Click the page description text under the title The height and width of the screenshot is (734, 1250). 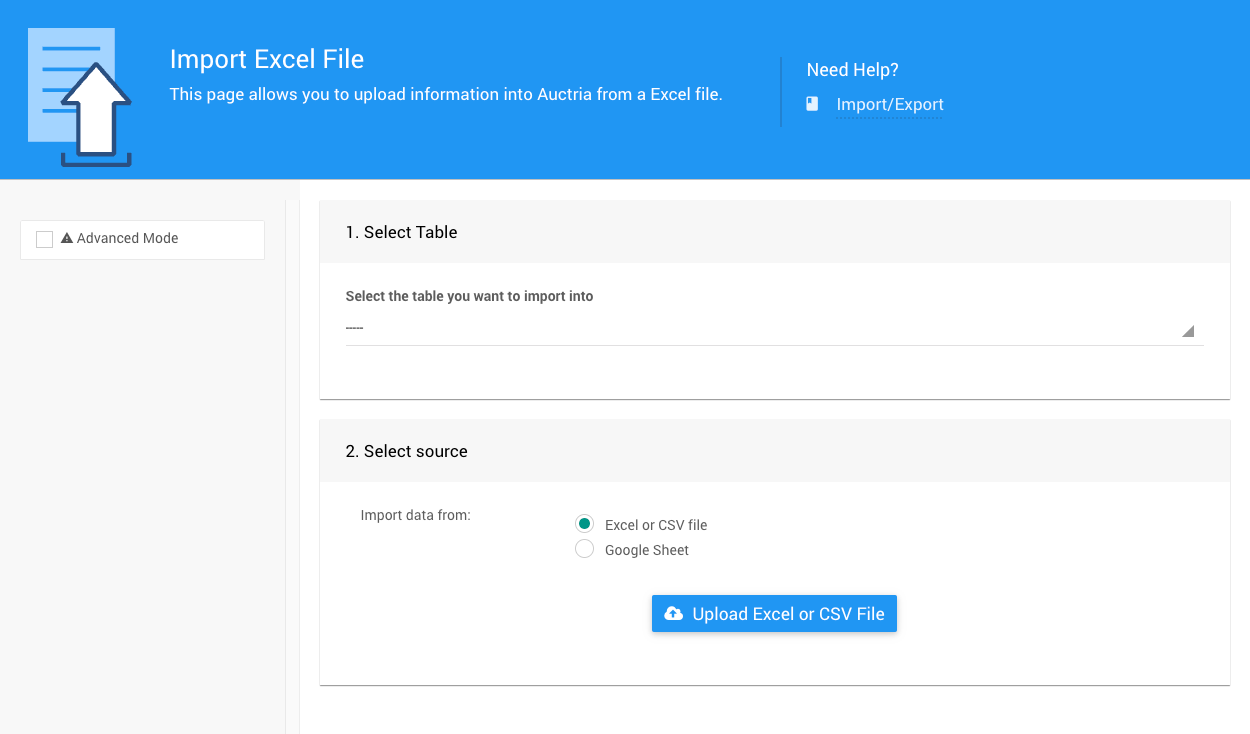coord(446,95)
